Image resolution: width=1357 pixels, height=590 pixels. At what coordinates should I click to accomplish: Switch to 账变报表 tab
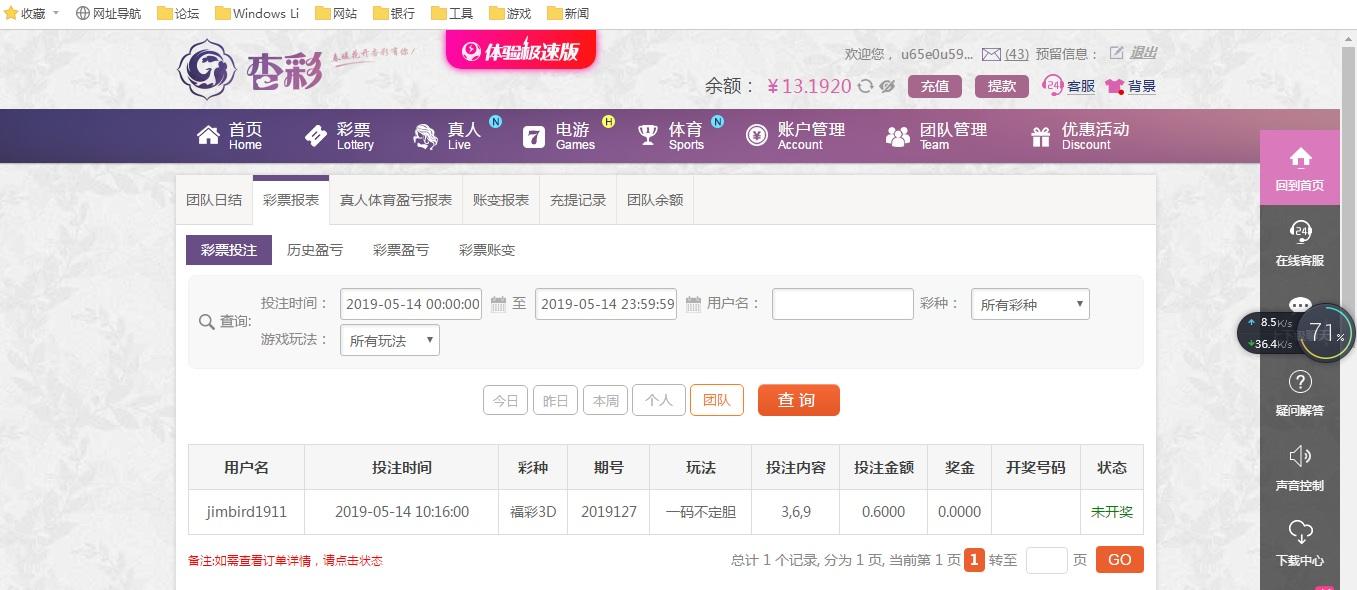(x=501, y=200)
